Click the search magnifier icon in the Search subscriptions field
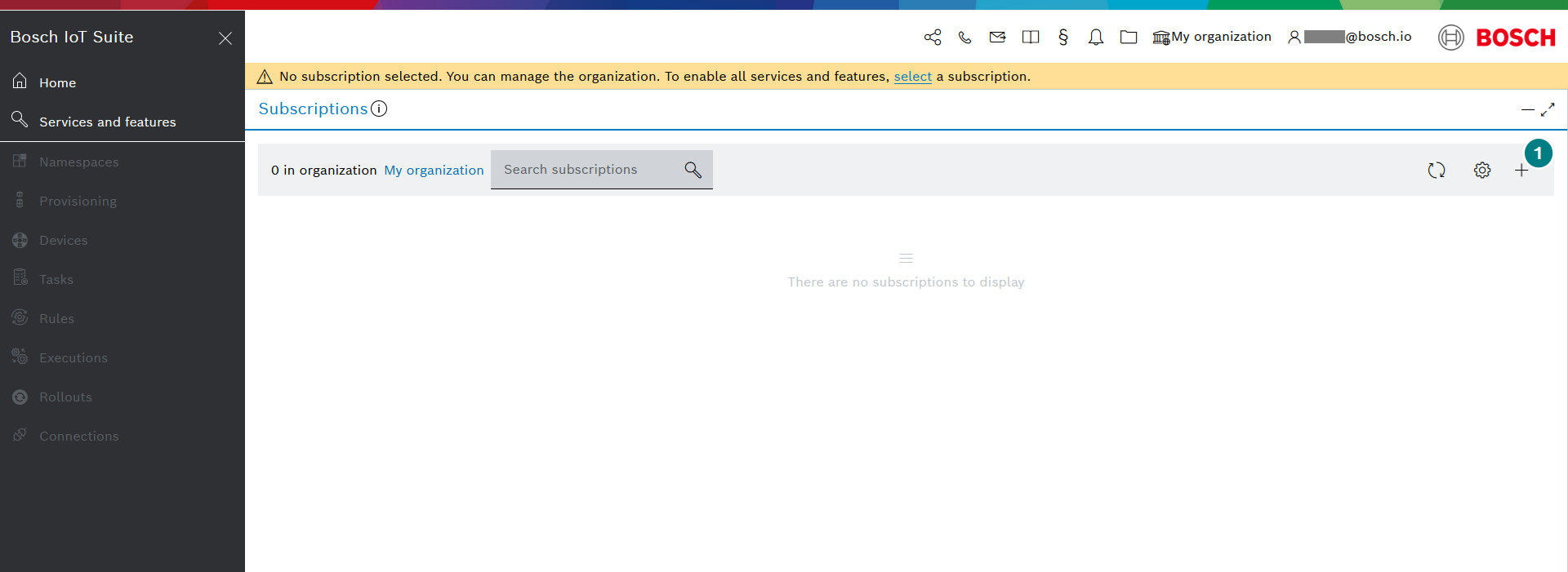The image size is (1568, 572). 693,170
